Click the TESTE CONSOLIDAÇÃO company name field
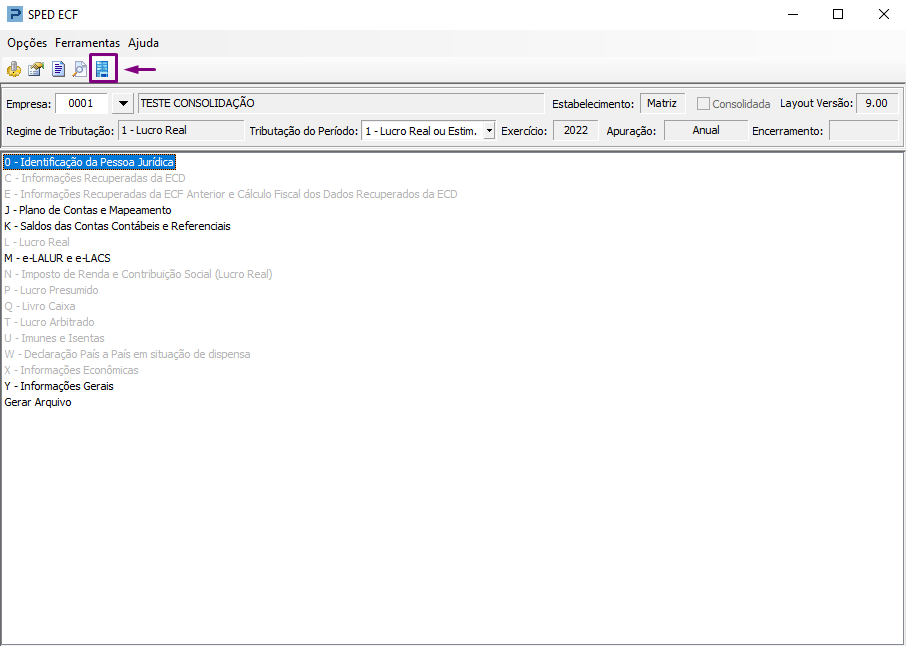Image resolution: width=906 pixels, height=646 pixels. [341, 104]
